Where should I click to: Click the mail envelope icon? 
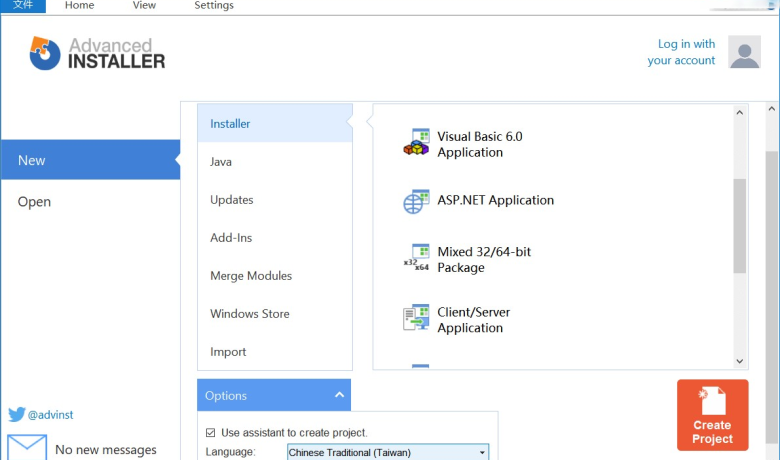tap(27, 447)
